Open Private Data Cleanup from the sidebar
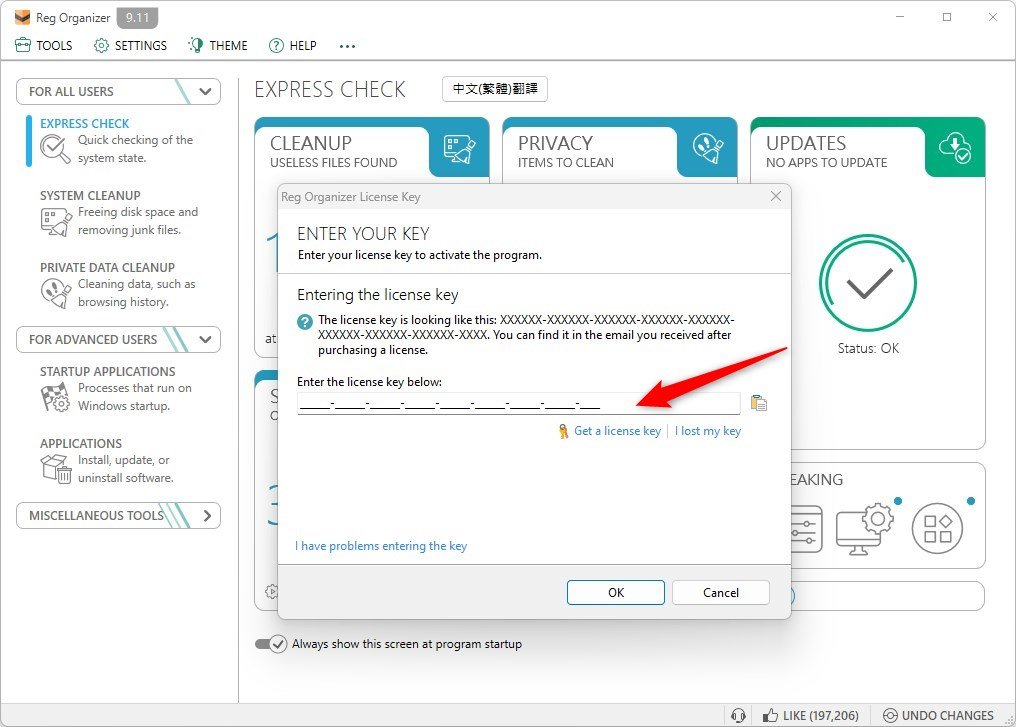 pyautogui.click(x=117, y=284)
